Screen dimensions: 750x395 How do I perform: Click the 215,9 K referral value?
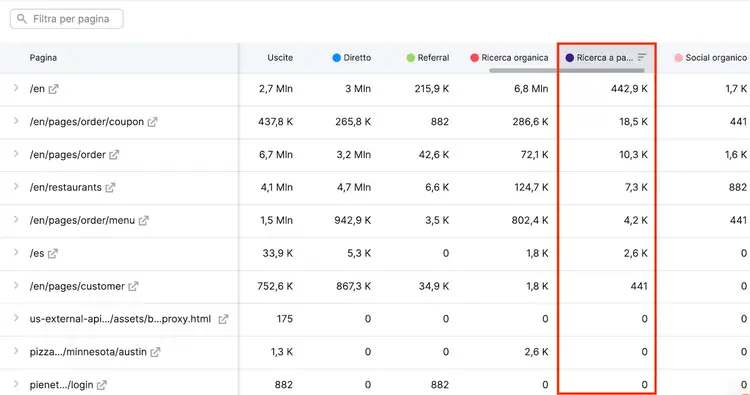[x=431, y=89]
